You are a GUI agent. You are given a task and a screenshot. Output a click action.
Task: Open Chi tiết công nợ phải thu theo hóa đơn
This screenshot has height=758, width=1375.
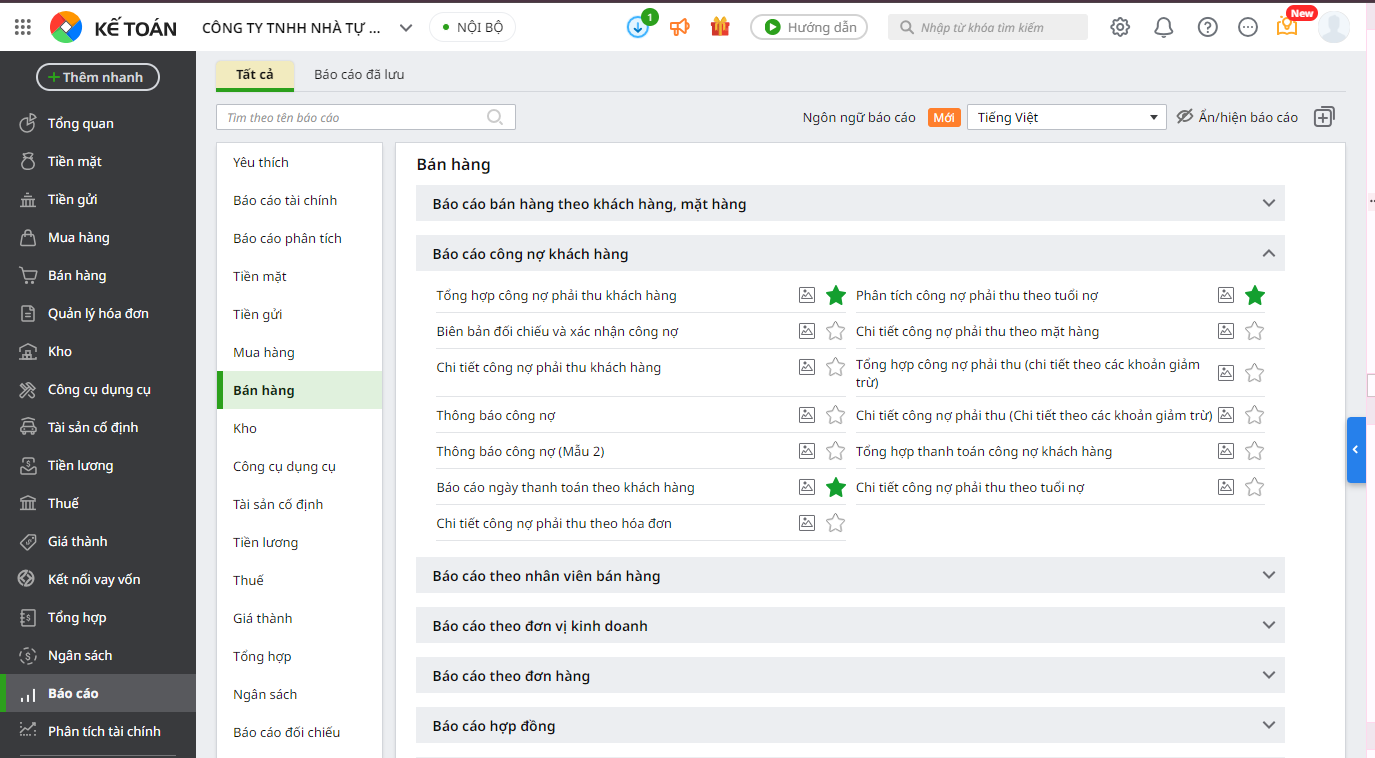(554, 523)
